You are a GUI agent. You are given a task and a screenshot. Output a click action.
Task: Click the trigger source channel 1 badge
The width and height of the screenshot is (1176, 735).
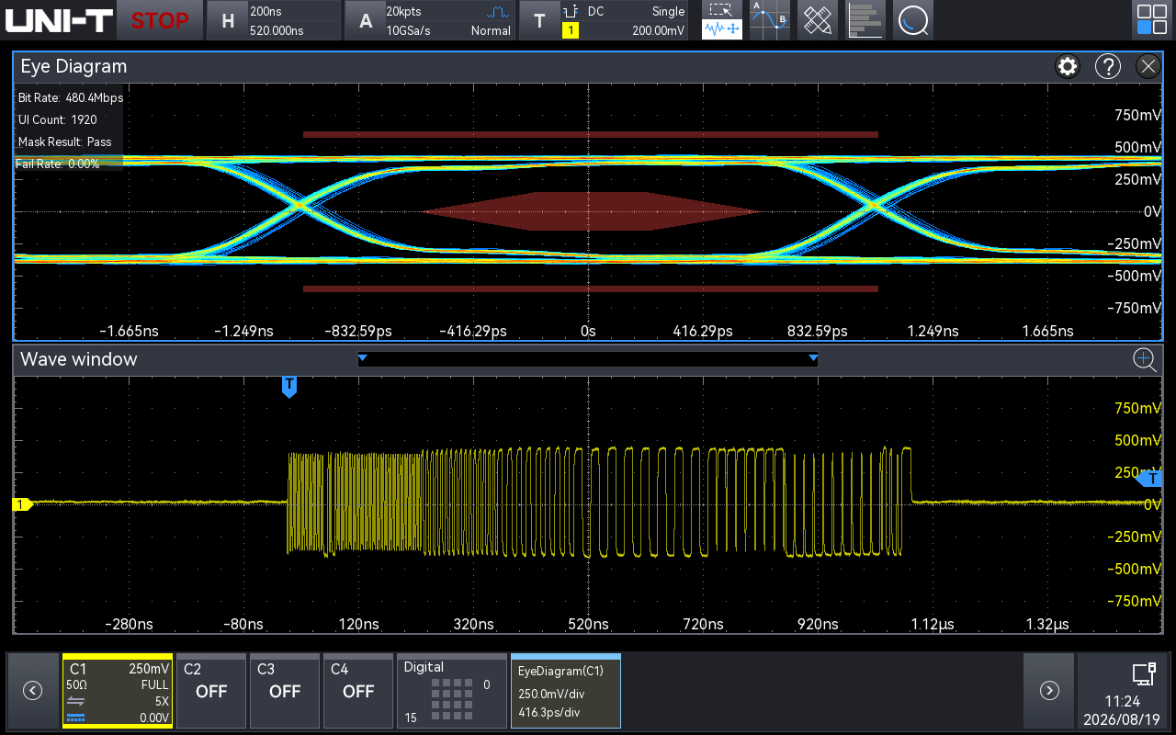click(570, 30)
